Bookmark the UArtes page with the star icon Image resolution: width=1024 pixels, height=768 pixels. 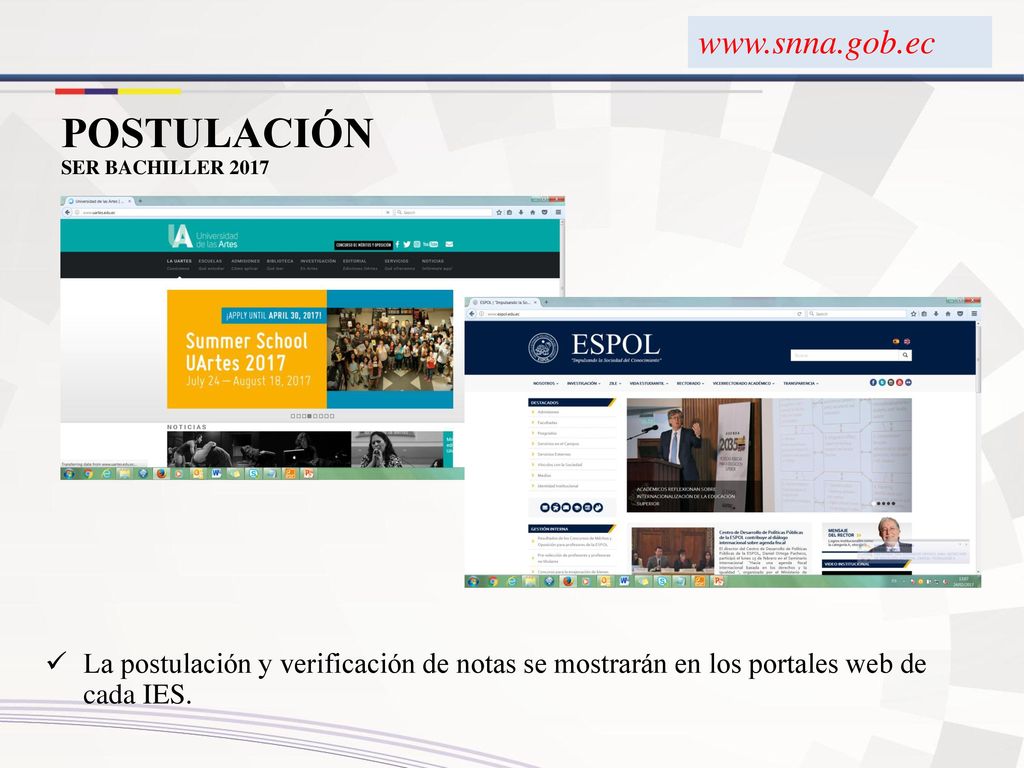coord(499,212)
